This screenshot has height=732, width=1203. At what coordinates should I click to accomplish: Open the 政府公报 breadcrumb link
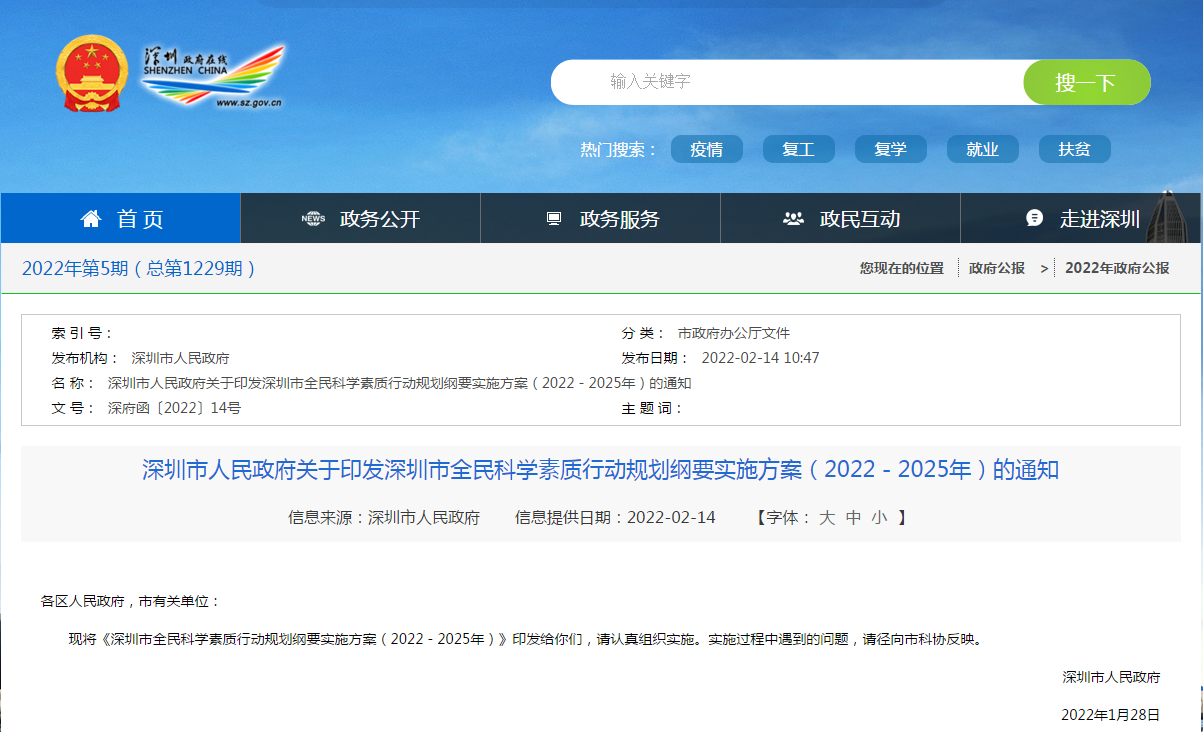coord(996,268)
